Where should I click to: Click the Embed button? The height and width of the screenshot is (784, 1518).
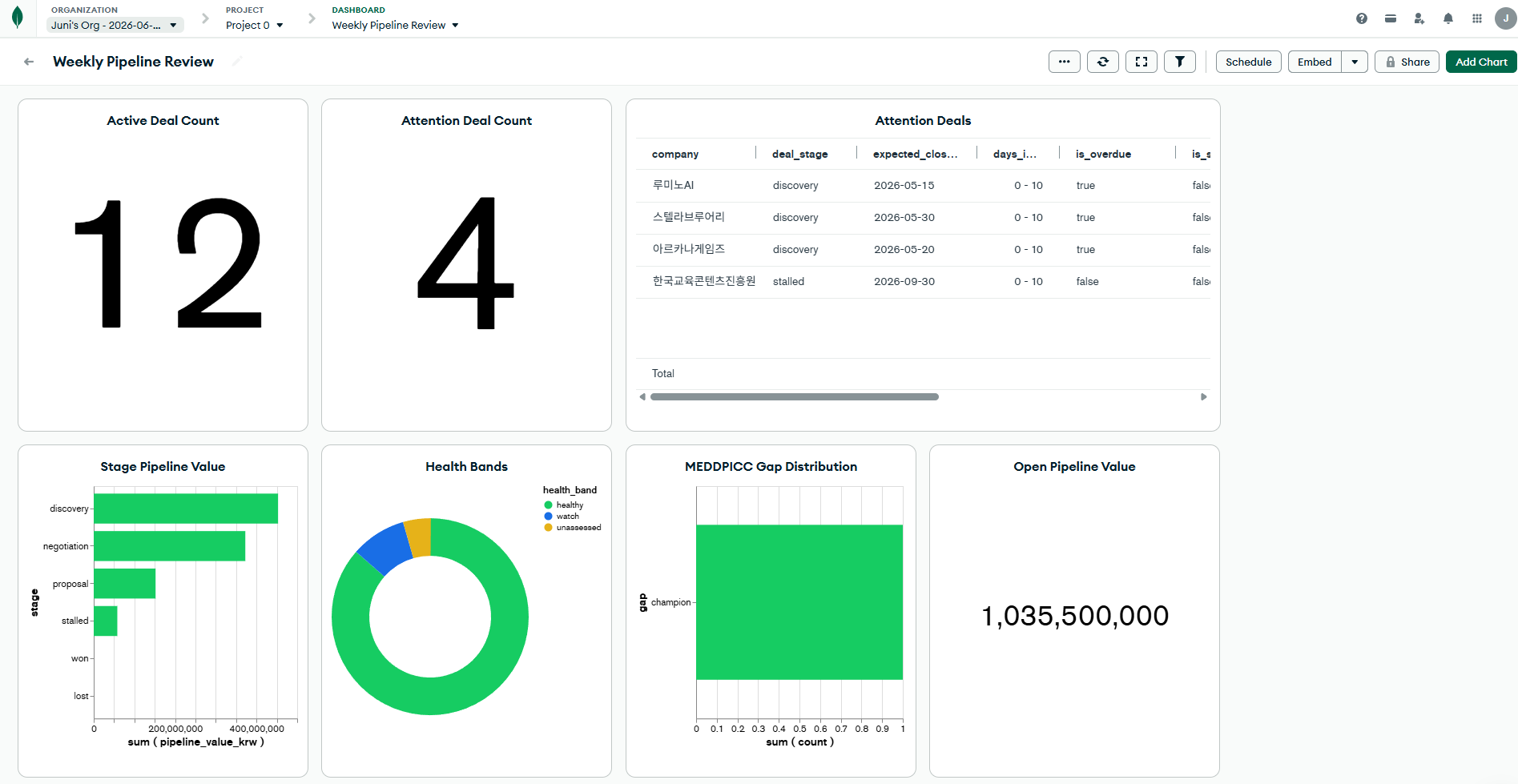(x=1315, y=62)
